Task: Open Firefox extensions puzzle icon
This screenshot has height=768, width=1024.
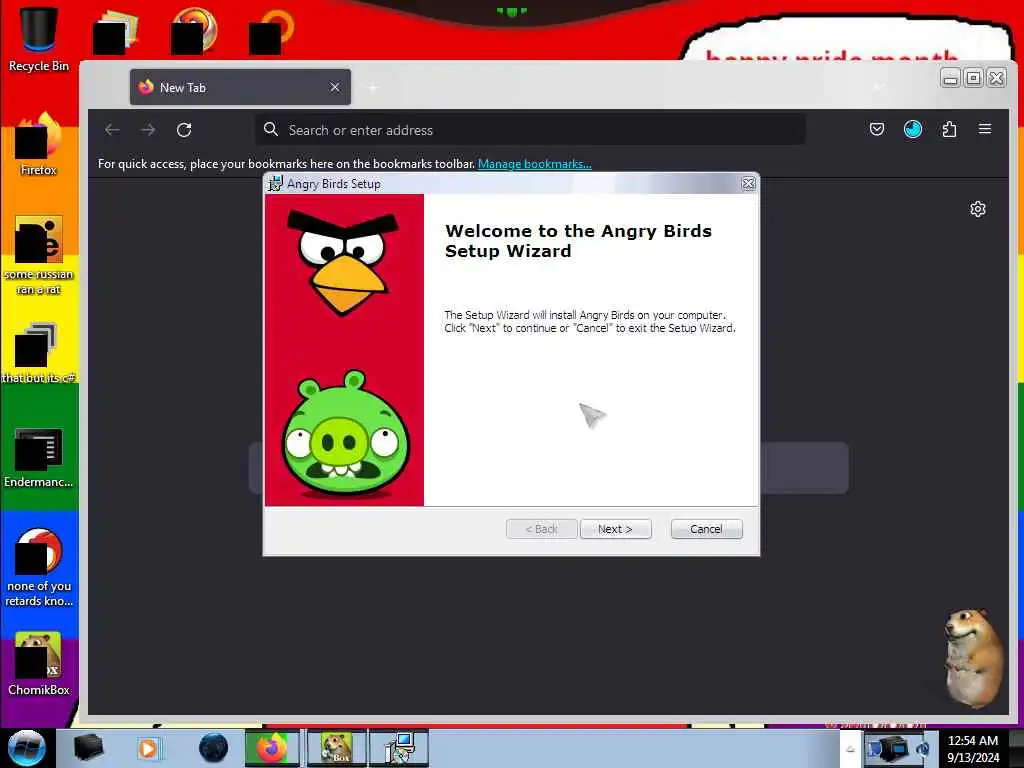Action: [x=949, y=129]
